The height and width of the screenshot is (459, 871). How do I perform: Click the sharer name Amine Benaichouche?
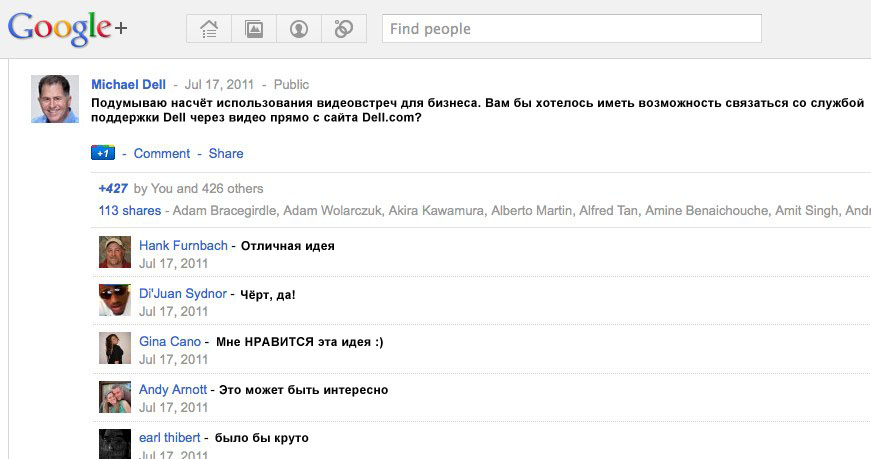tap(707, 211)
